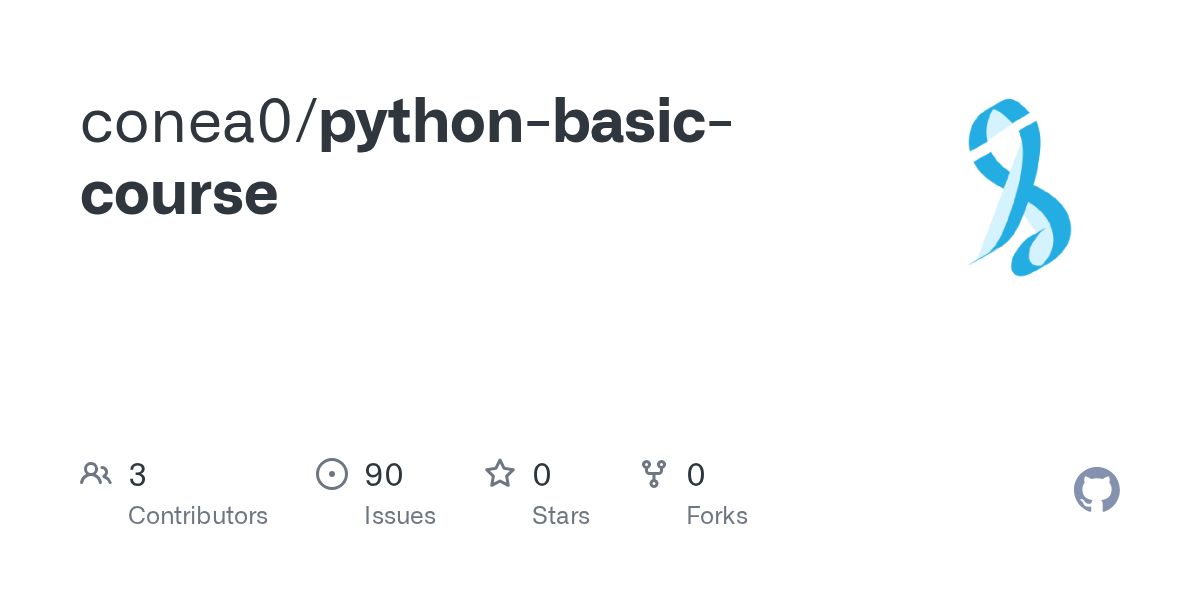Image resolution: width=1200 pixels, height=600 pixels.
Task: Click the Forks branch icon
Action: click(654, 473)
